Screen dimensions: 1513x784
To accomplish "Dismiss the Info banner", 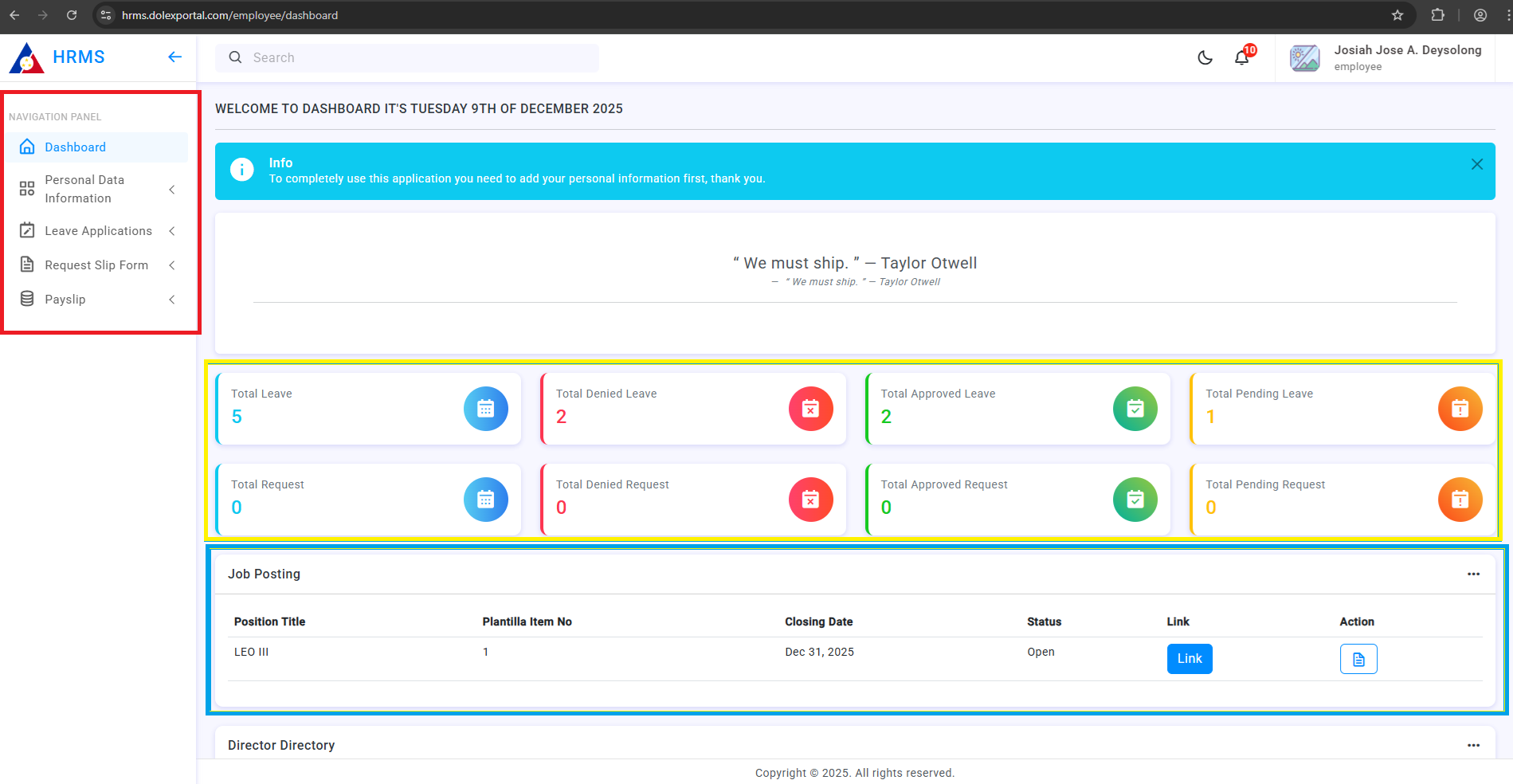I will (1476, 164).
